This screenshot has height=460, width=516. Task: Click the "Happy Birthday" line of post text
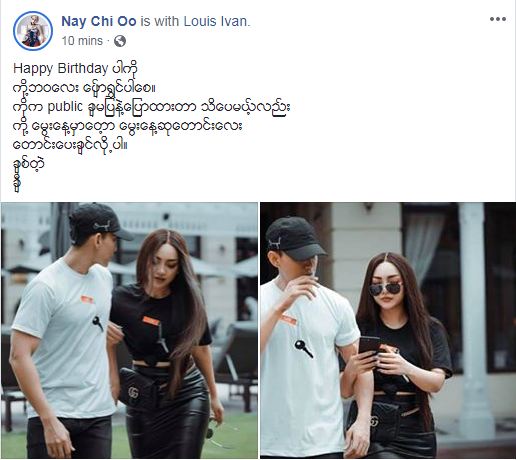(x=75, y=68)
